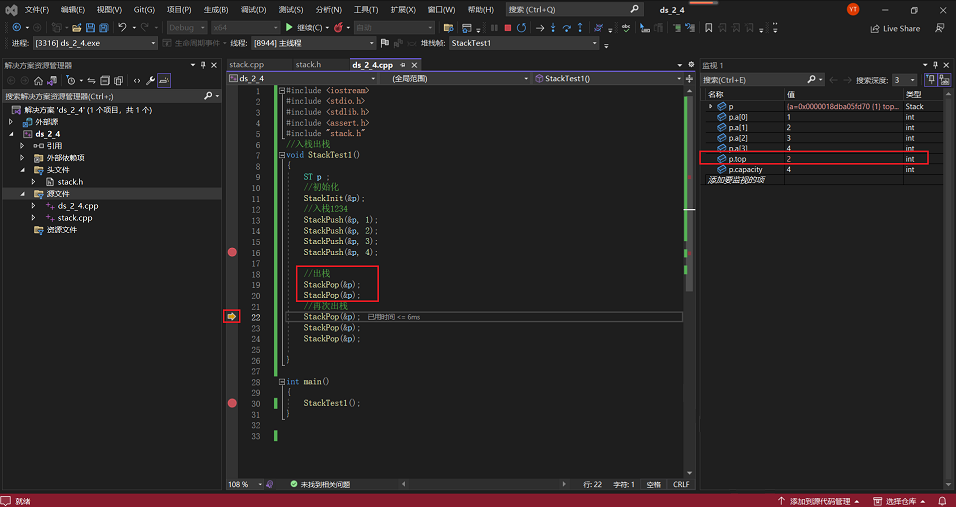Click the Open File folder icon
This screenshot has height=507, width=956.
pos(76,28)
